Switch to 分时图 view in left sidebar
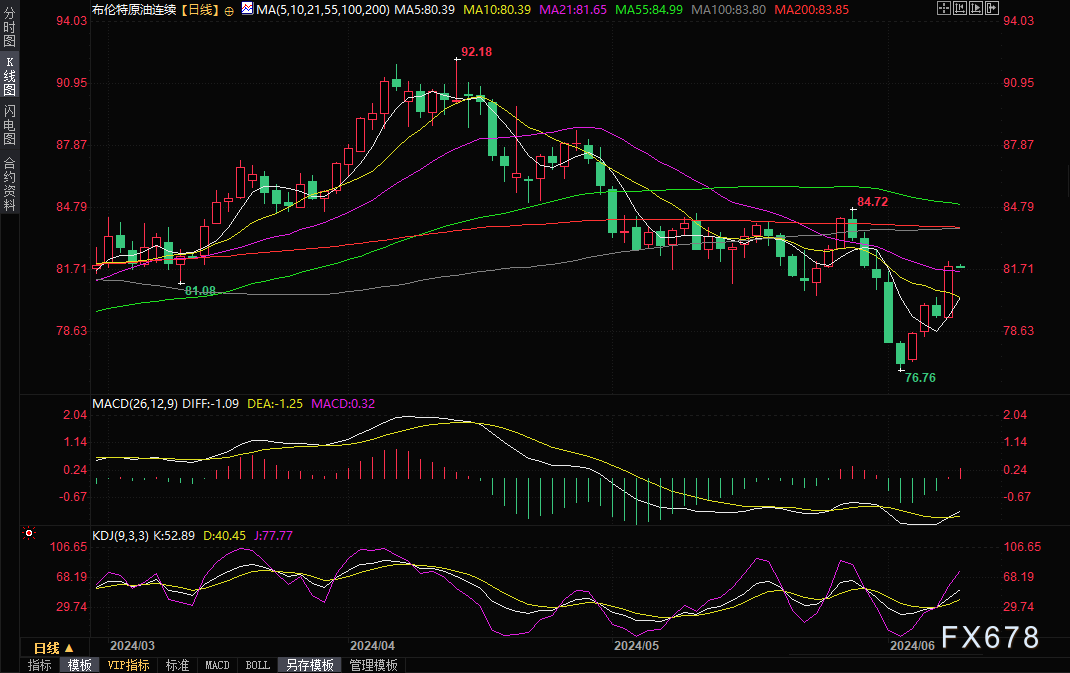The image size is (1070, 673). coord(9,24)
